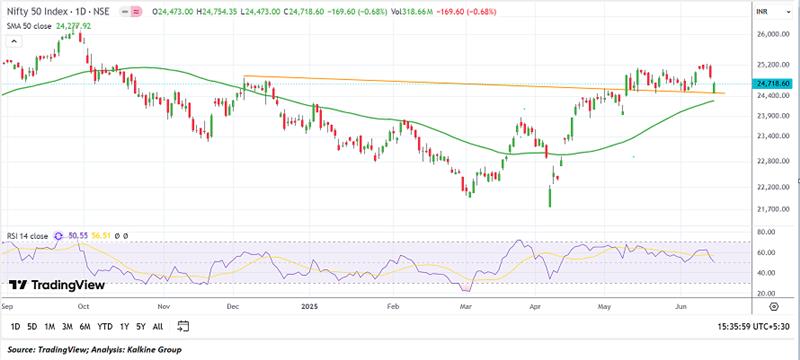Click the green SMA 50 line on chart
This screenshot has width=800, height=360.
tap(357, 114)
